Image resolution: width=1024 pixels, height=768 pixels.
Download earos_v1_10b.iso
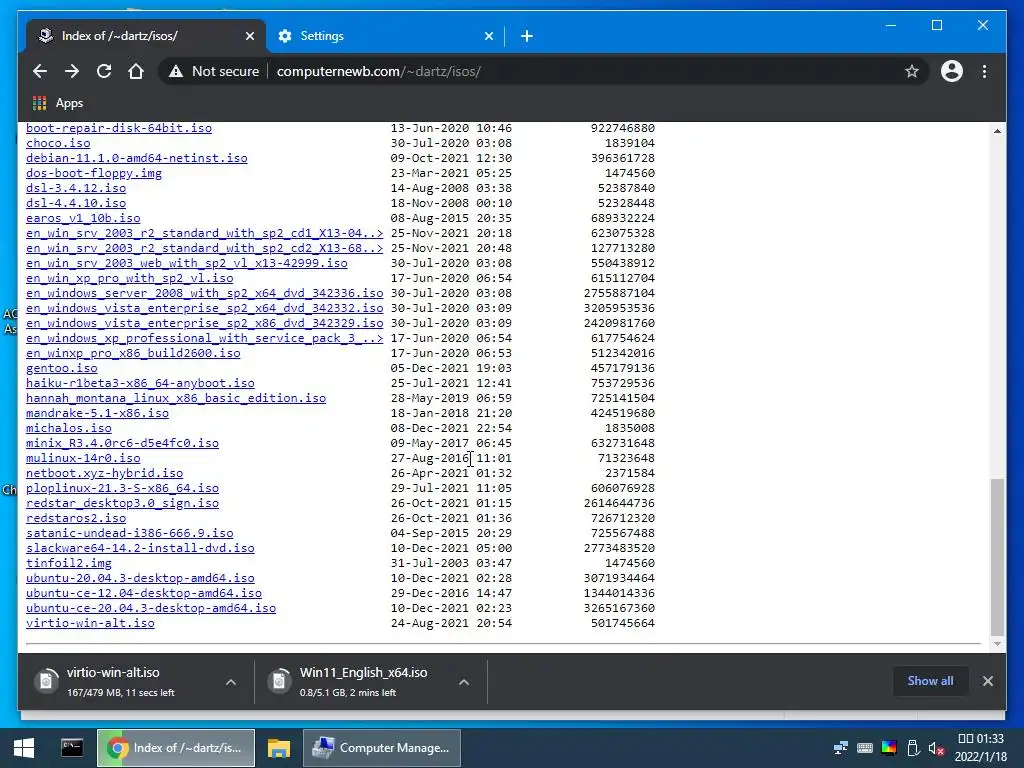coord(83,218)
